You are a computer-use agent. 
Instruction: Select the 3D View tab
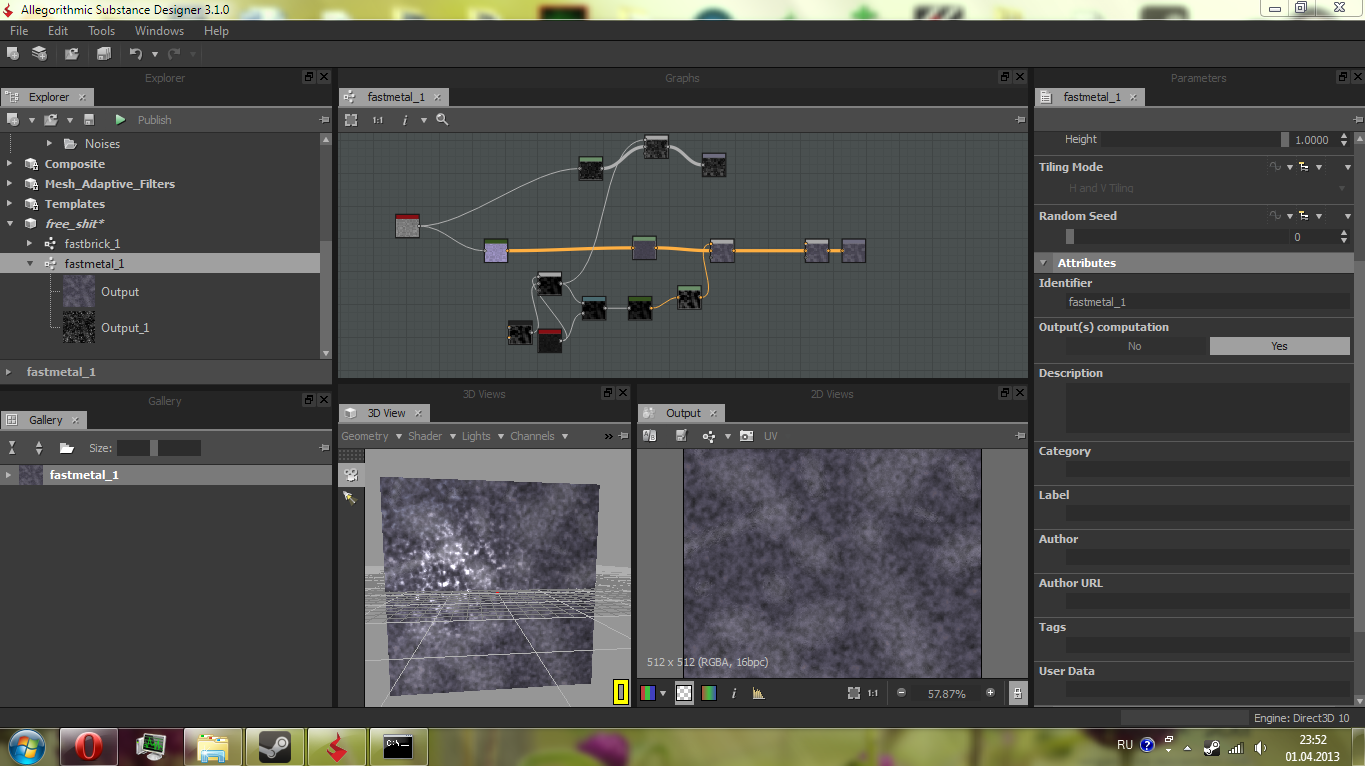click(386, 413)
